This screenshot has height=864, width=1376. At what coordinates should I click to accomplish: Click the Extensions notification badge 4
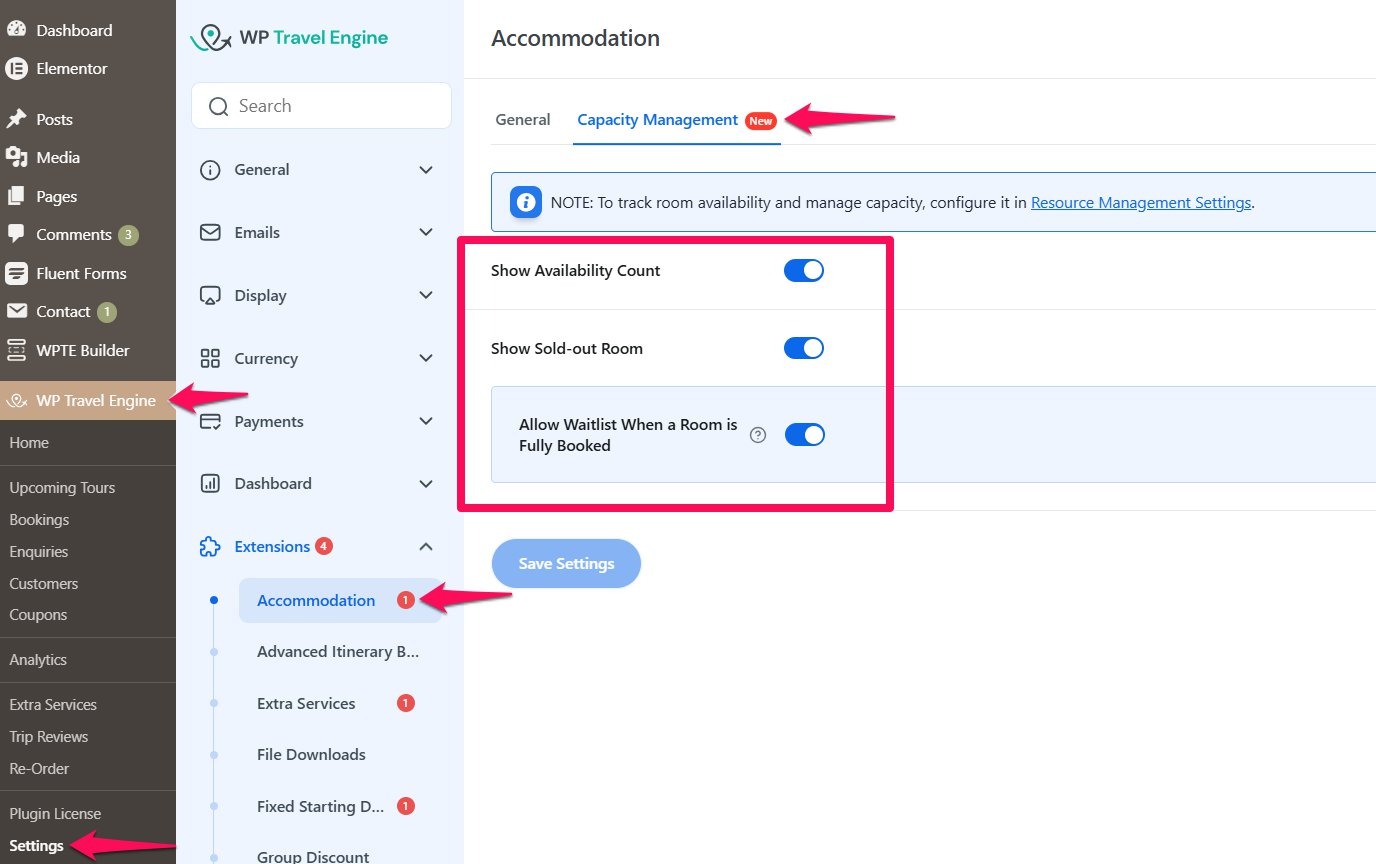324,546
